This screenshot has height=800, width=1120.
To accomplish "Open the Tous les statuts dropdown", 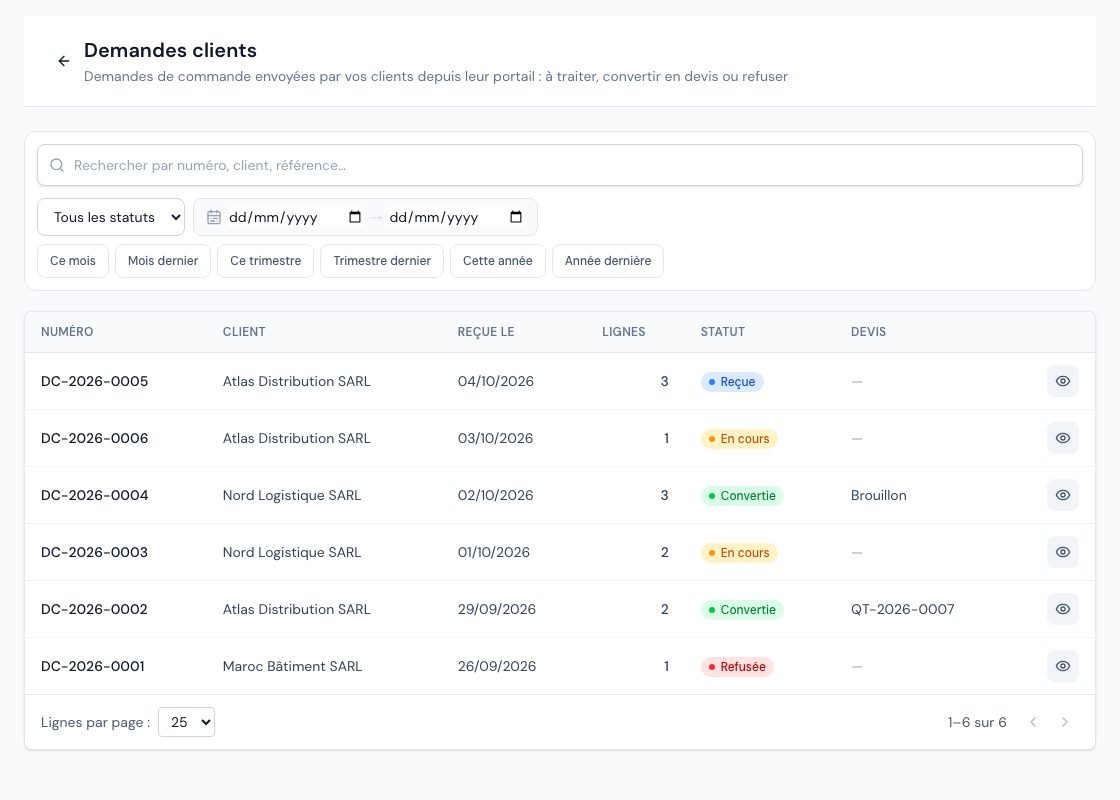I will tap(111, 217).
